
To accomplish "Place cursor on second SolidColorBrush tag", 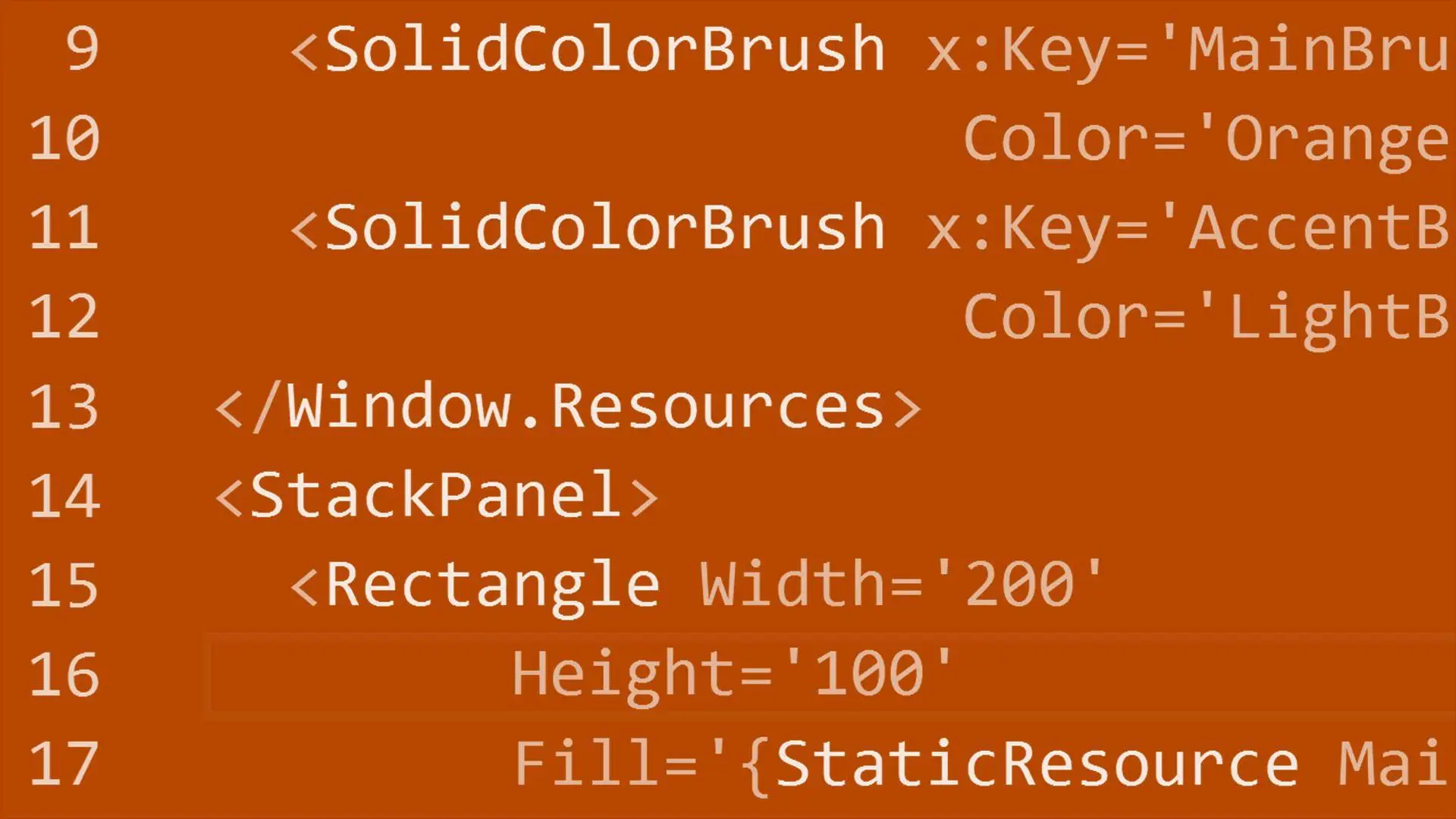I will pyautogui.click(x=604, y=228).
